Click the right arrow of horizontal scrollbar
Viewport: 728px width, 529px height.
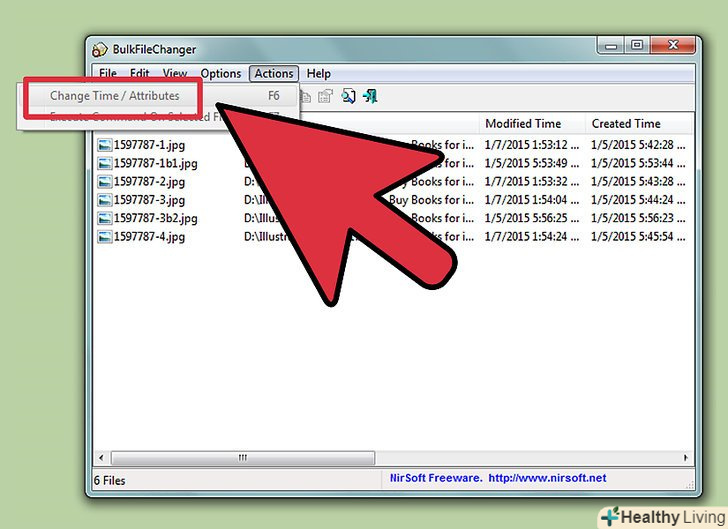coord(686,457)
